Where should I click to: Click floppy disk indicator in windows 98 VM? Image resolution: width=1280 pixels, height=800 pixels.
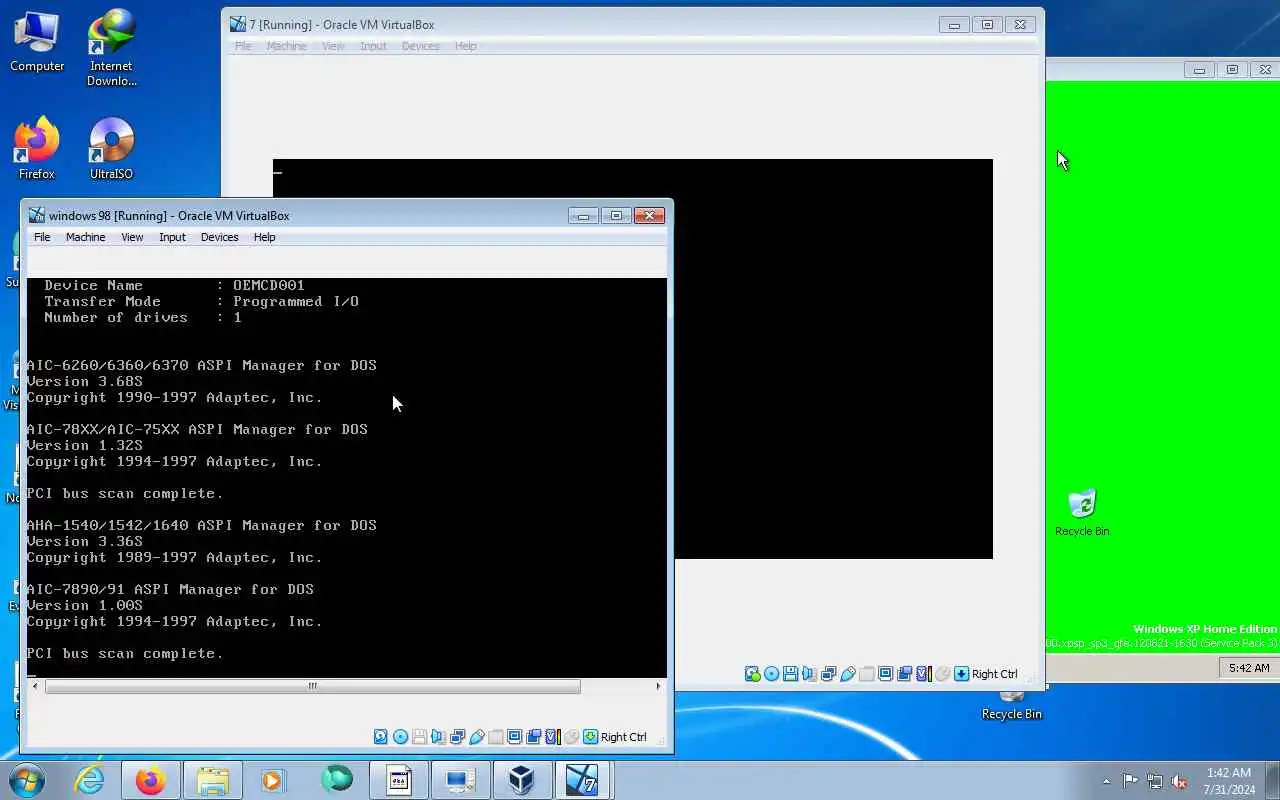coord(420,737)
